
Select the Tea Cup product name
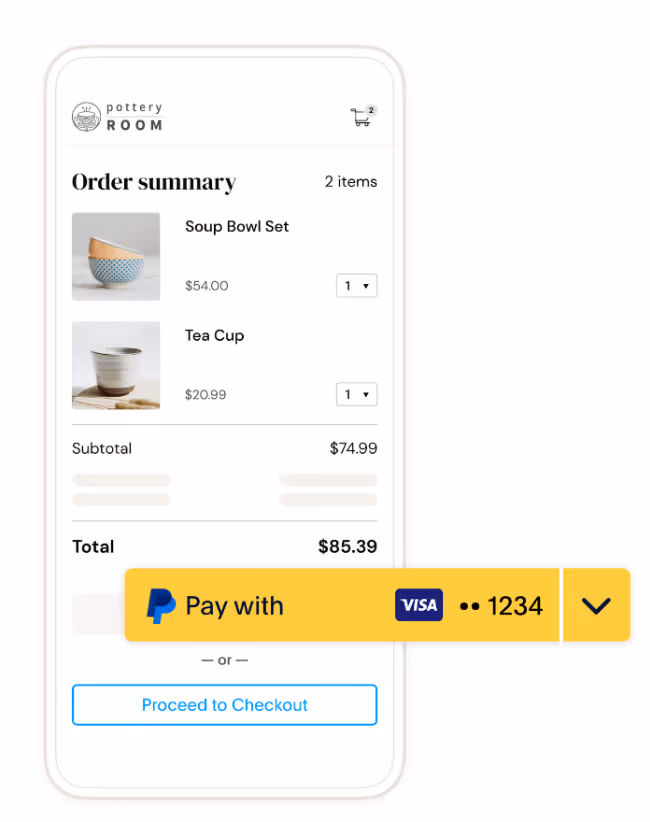coord(214,335)
